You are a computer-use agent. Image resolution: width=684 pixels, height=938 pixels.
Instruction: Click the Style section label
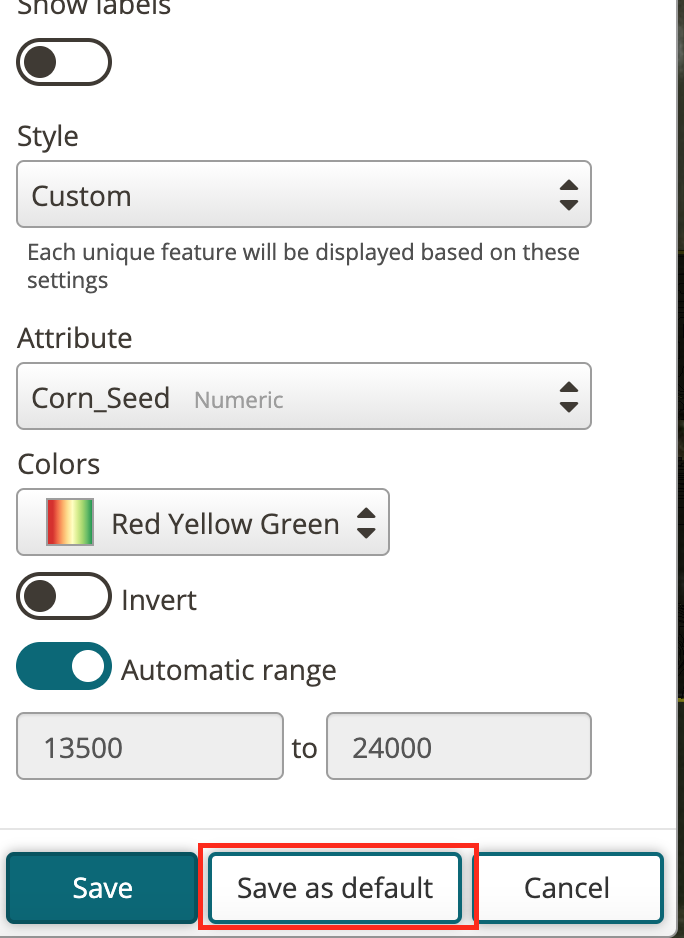click(48, 136)
